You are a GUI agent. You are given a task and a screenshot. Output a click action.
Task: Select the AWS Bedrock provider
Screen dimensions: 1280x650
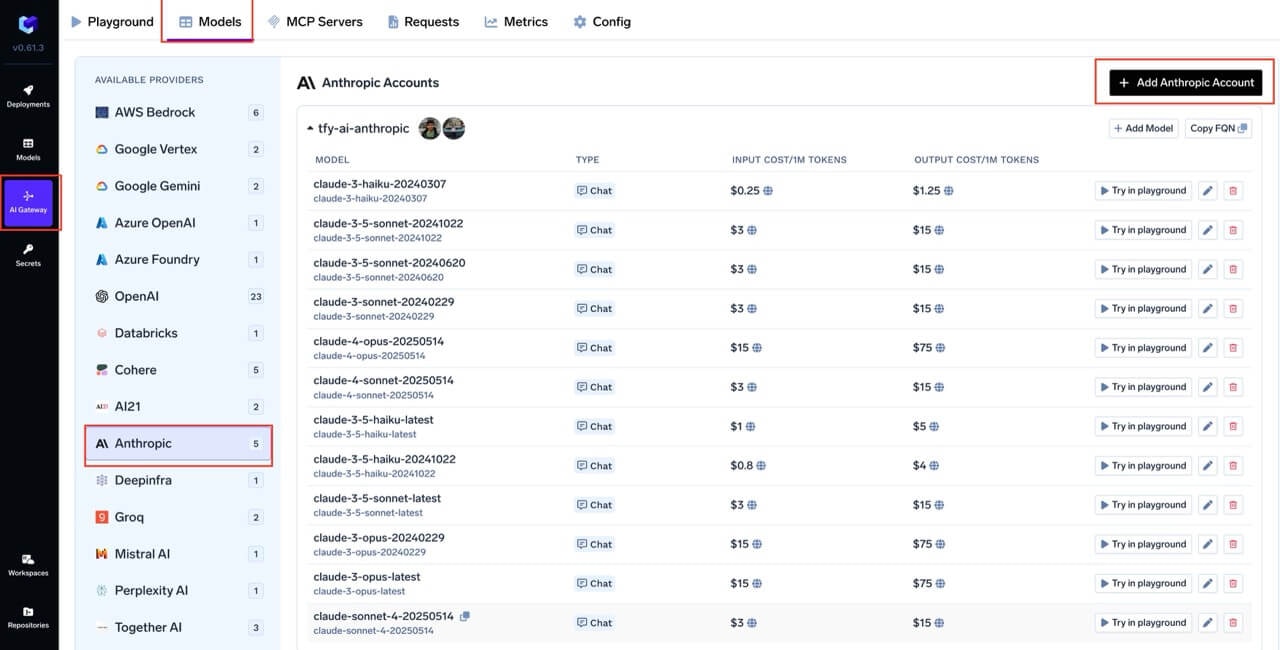[179, 113]
